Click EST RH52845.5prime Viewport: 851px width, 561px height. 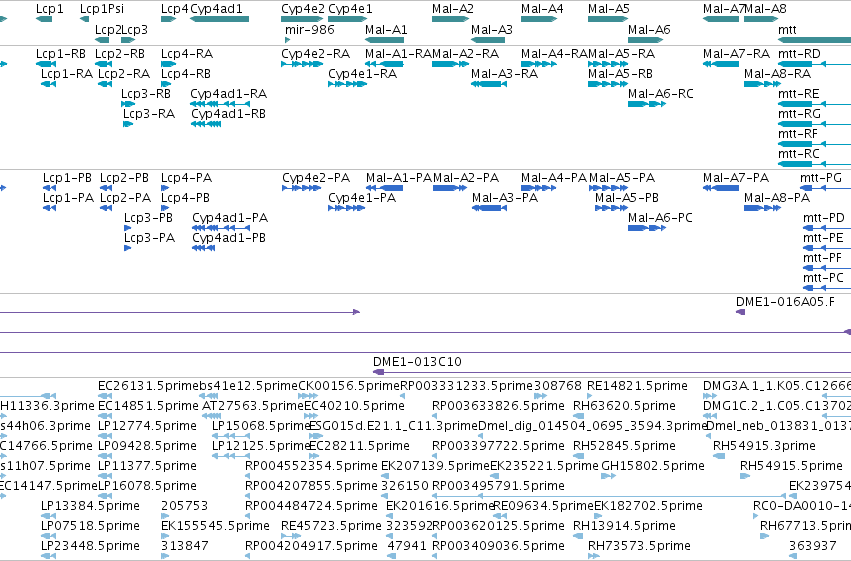pos(624,446)
